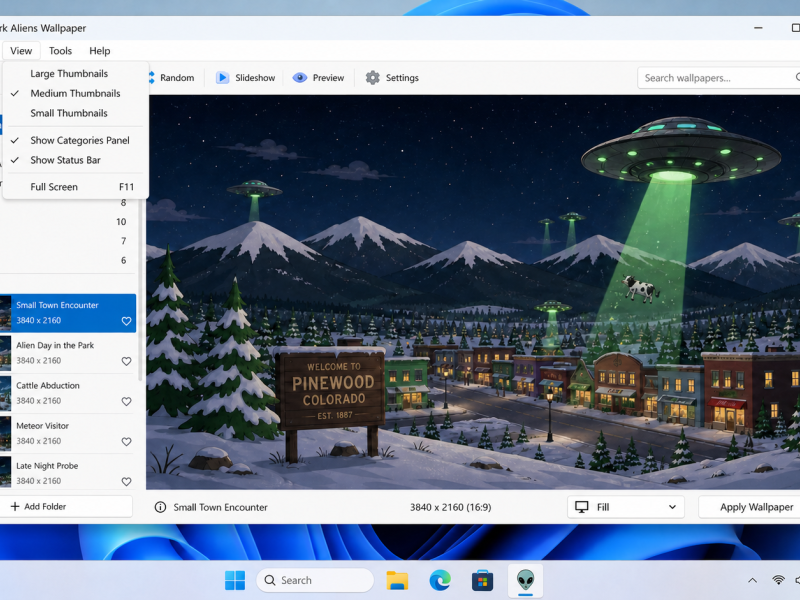The width and height of the screenshot is (800, 600).
Task: Click category count 10 row
Action: pyautogui.click(x=68, y=222)
